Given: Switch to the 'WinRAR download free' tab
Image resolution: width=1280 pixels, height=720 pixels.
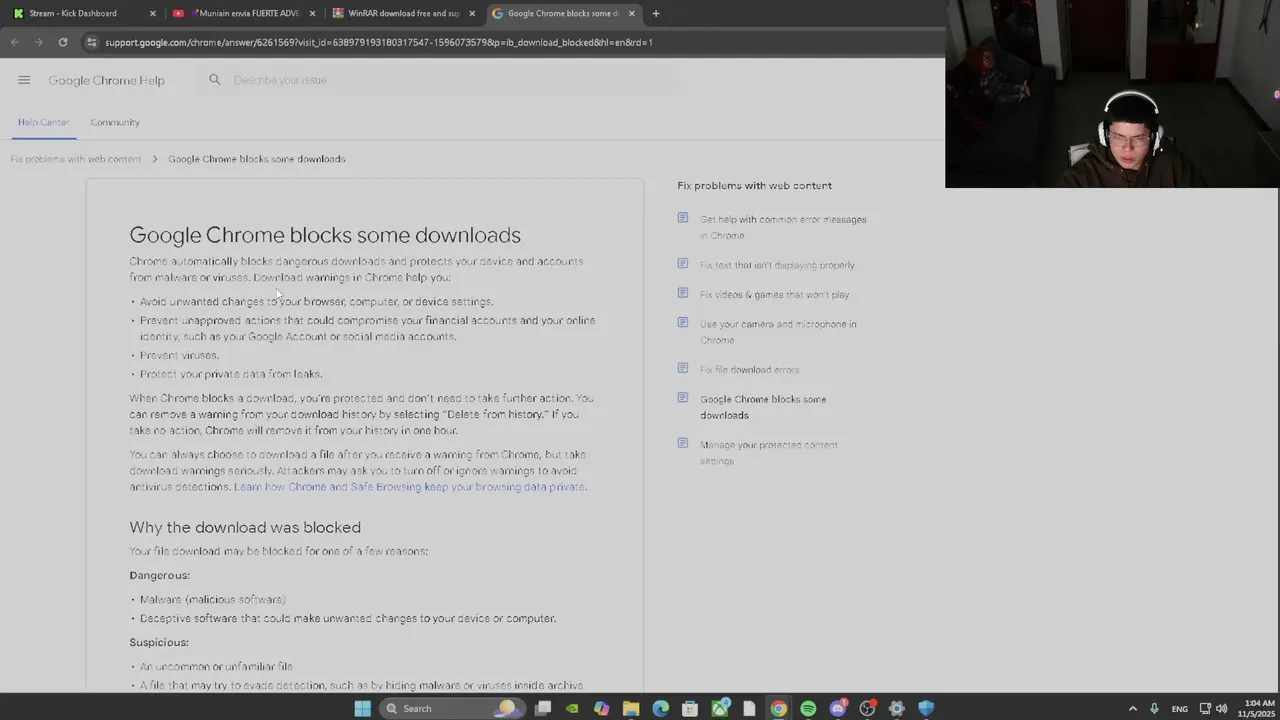Looking at the screenshot, I should point(403,13).
